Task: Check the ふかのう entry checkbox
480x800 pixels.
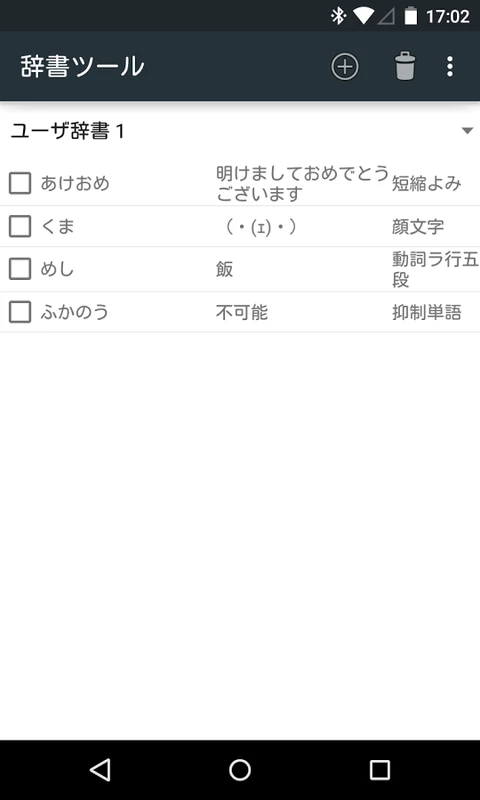Action: click(20, 312)
